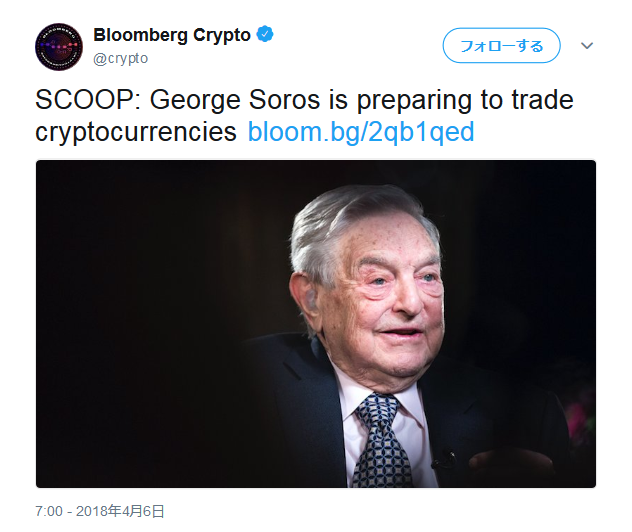Click the patterned tie in the image
632x532 pixels.
point(381,441)
